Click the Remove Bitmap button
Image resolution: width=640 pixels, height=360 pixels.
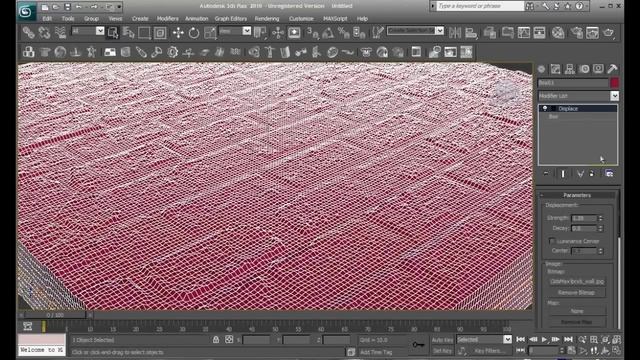click(x=576, y=293)
